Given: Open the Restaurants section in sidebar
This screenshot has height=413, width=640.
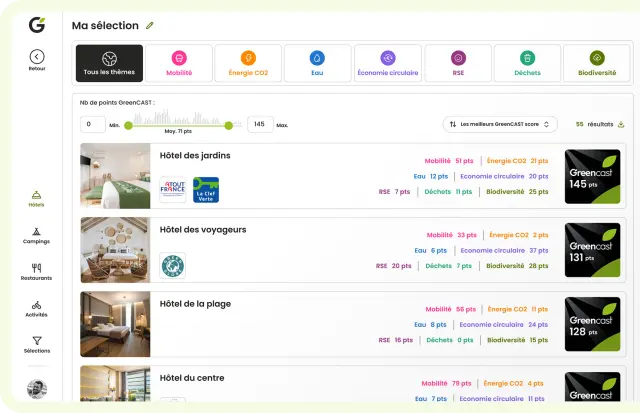Looking at the screenshot, I should tap(36, 272).
